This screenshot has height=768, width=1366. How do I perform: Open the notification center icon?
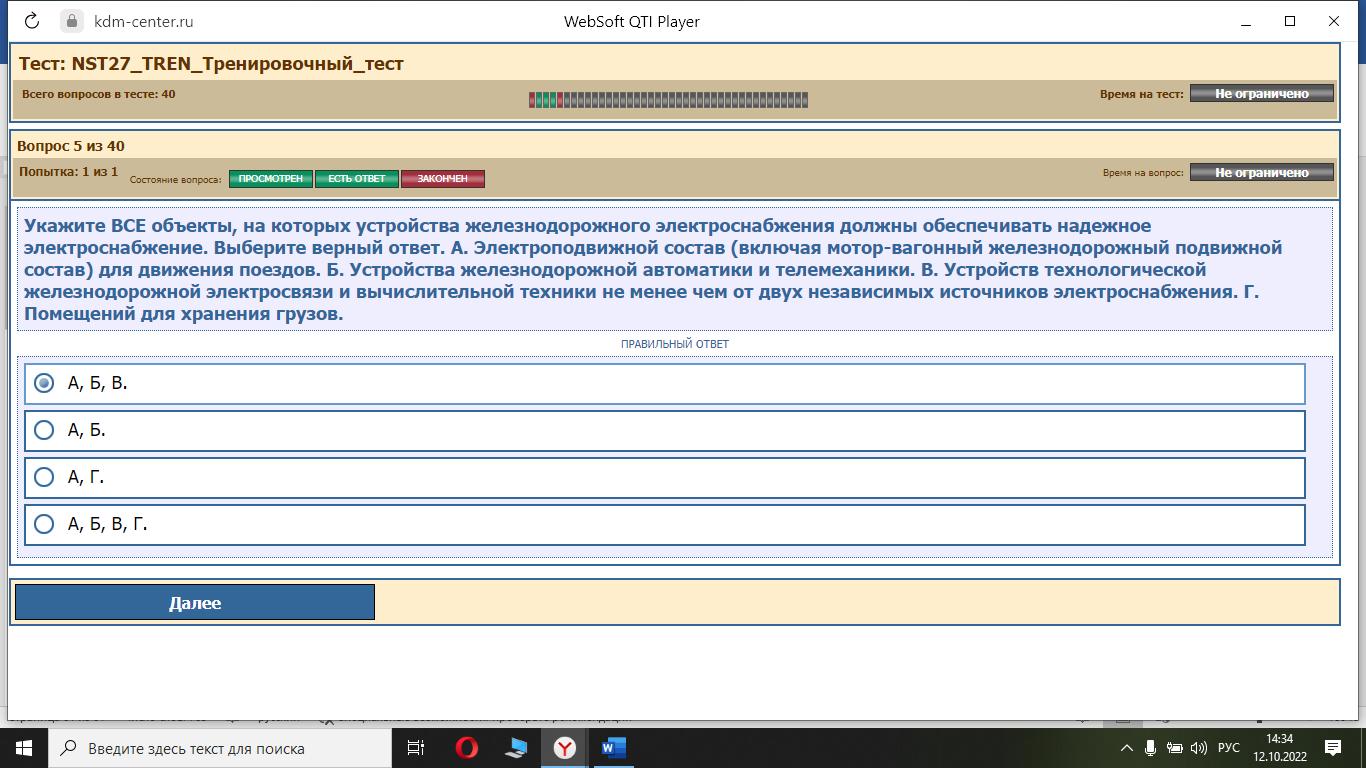click(x=1332, y=748)
